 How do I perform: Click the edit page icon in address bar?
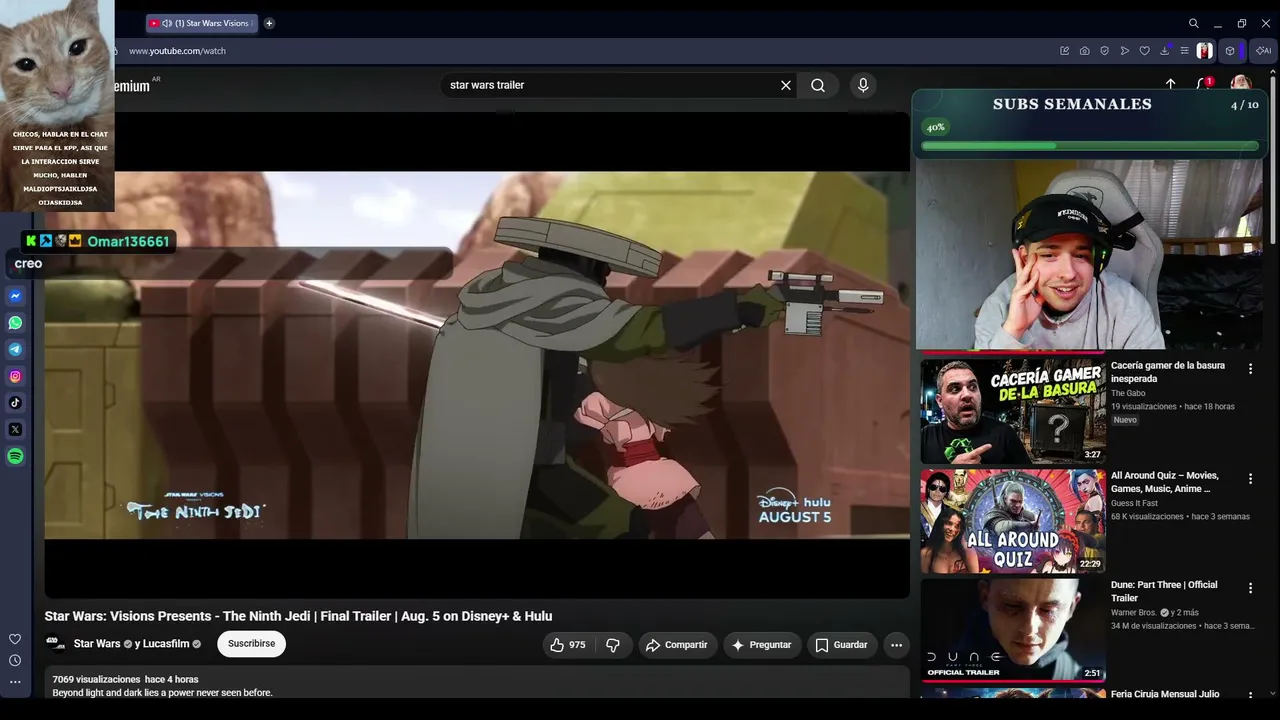(x=1064, y=51)
